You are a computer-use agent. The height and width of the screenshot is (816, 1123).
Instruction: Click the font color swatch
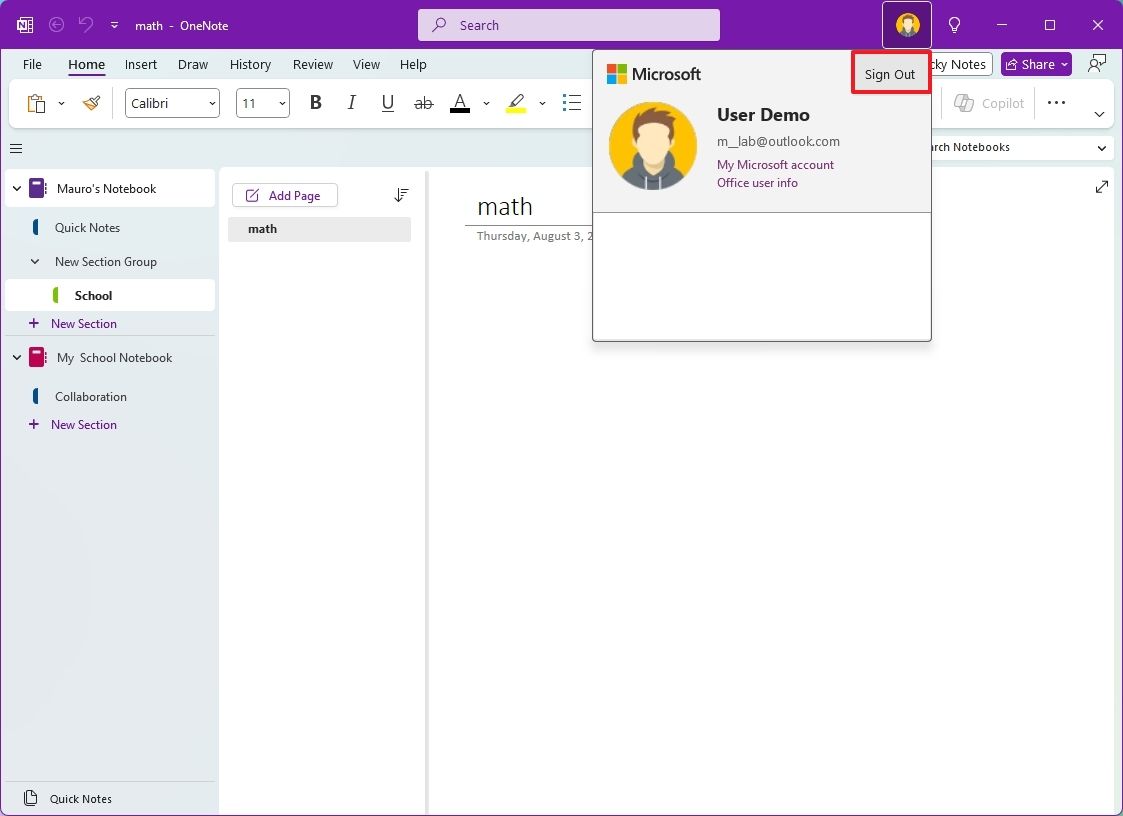point(459,103)
